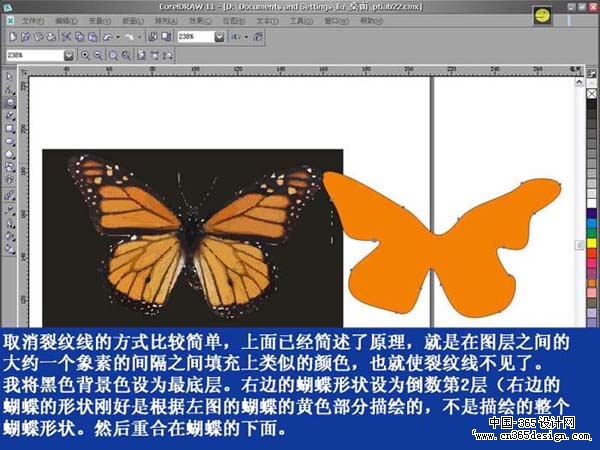Pick the orange swatch in color palette
The height and width of the screenshot is (450, 600).
pyautogui.click(x=592, y=283)
